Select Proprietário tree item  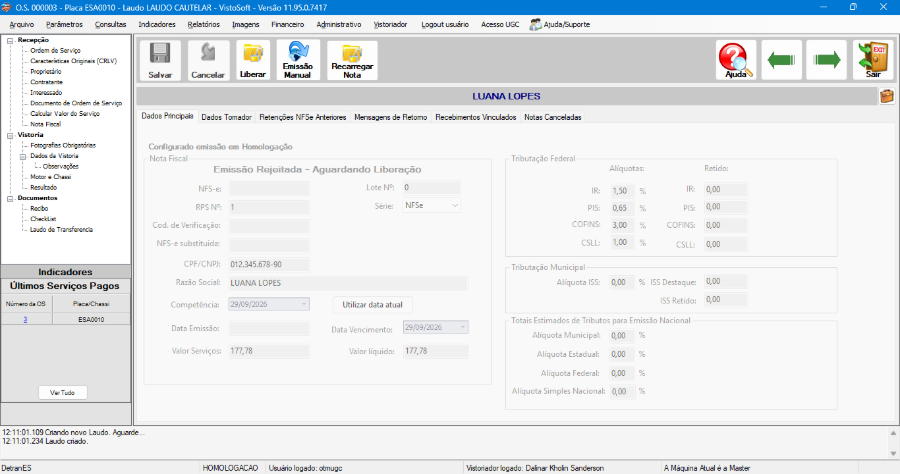click(46, 72)
